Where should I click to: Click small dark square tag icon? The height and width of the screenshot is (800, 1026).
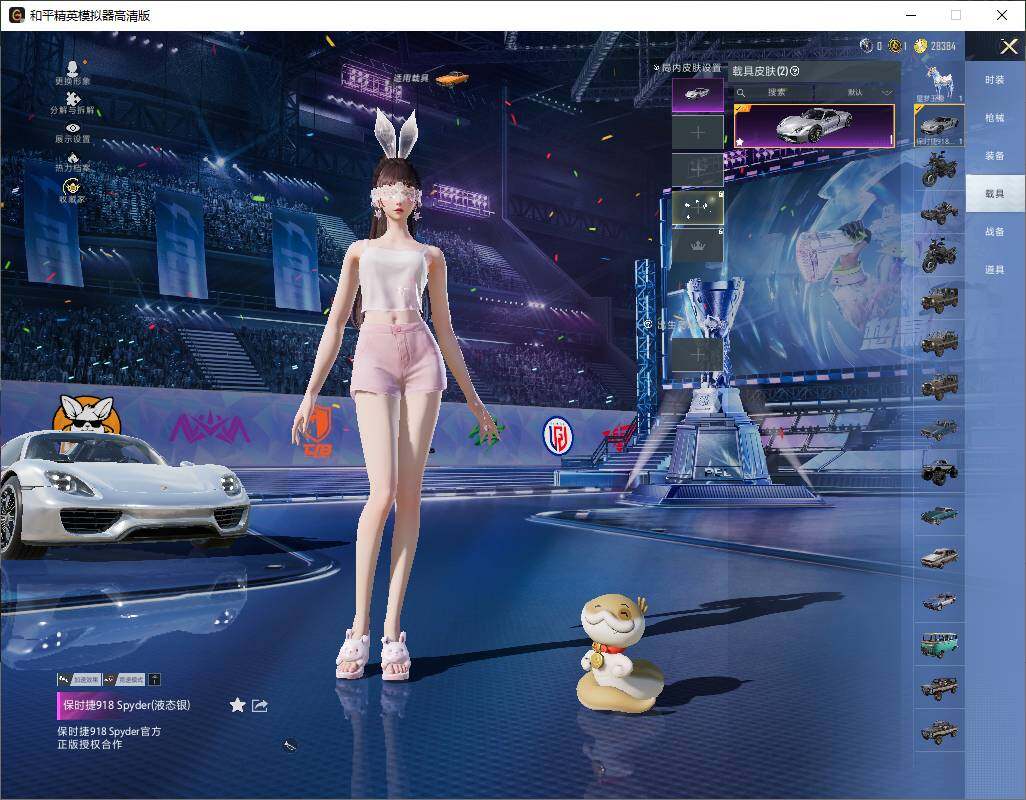(x=154, y=680)
